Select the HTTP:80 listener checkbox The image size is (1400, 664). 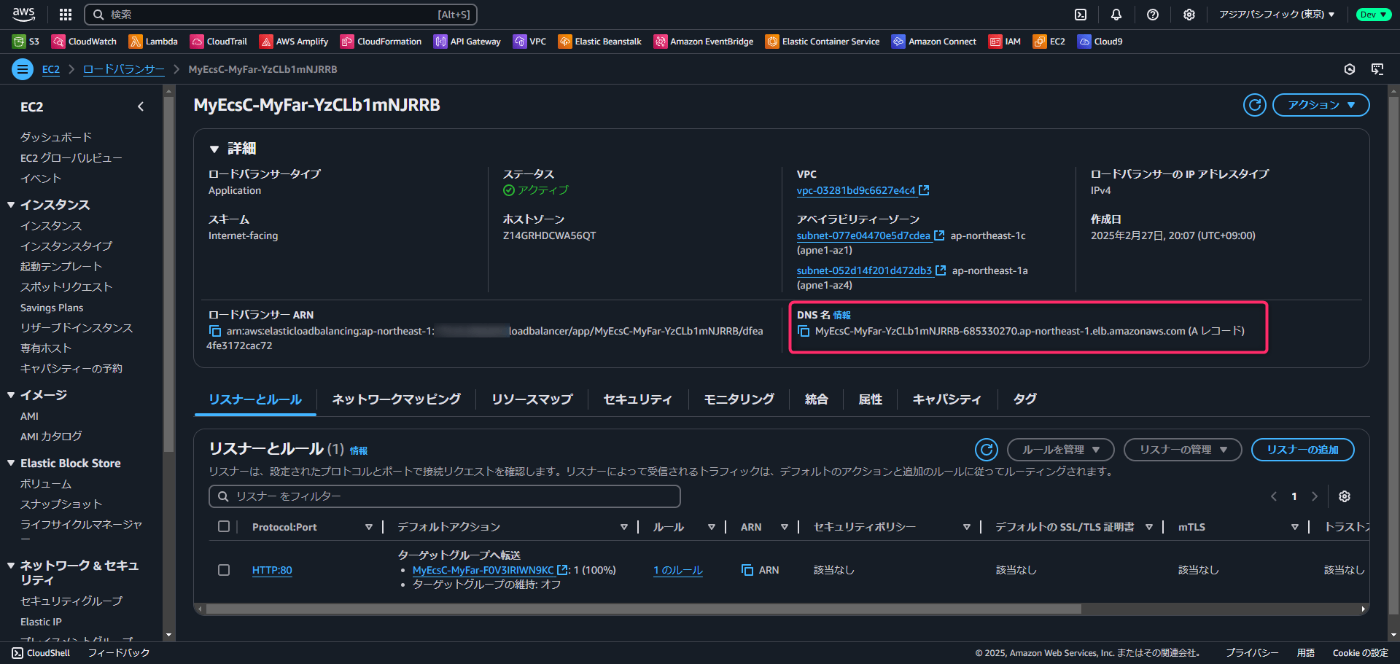[224, 570]
